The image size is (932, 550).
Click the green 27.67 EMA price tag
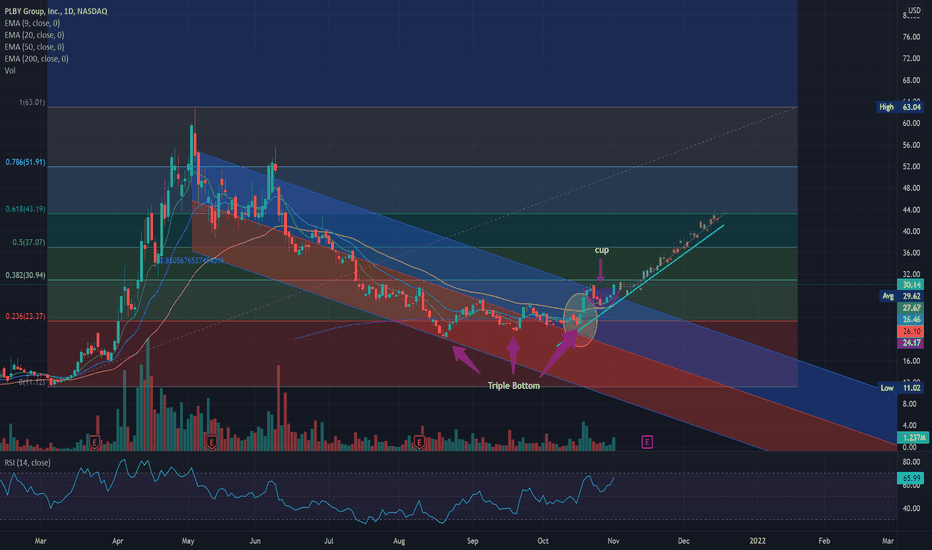tap(910, 308)
